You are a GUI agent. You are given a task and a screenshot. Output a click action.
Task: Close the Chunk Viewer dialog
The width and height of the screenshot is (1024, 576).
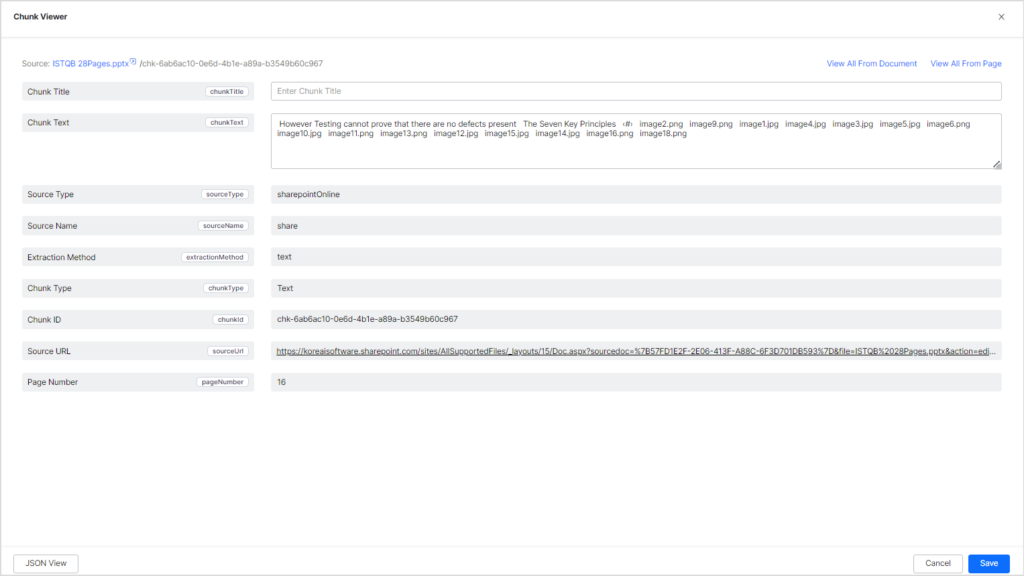pos(1001,16)
